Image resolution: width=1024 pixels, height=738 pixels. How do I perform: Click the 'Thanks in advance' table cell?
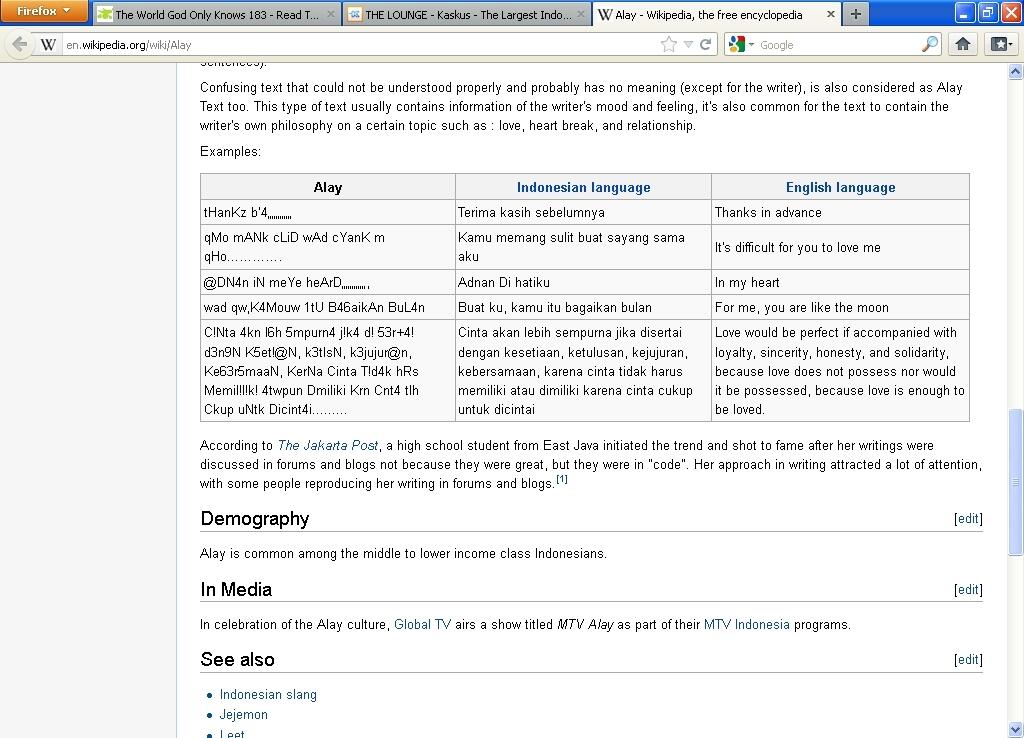pos(840,212)
